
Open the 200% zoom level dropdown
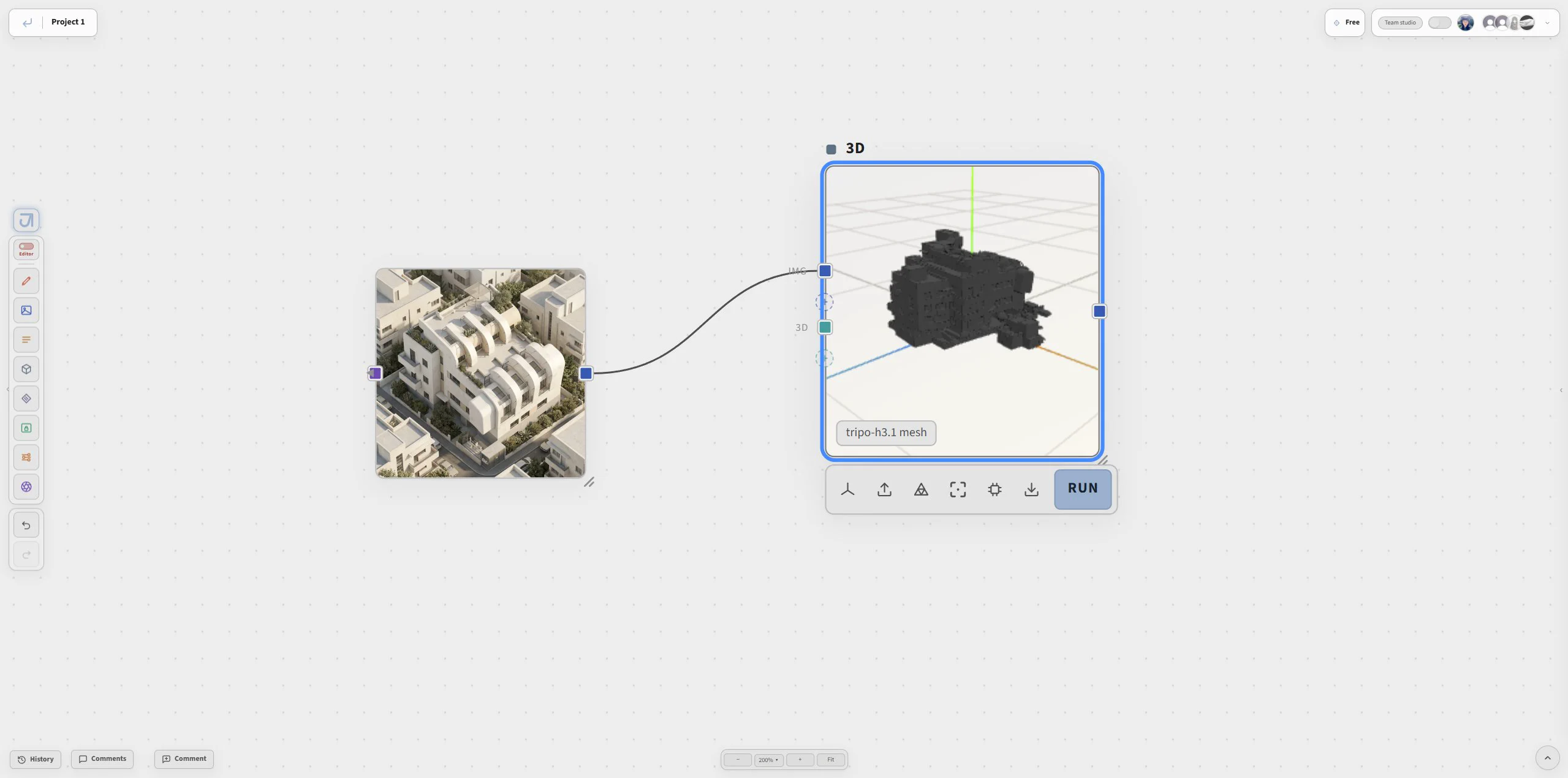click(768, 760)
